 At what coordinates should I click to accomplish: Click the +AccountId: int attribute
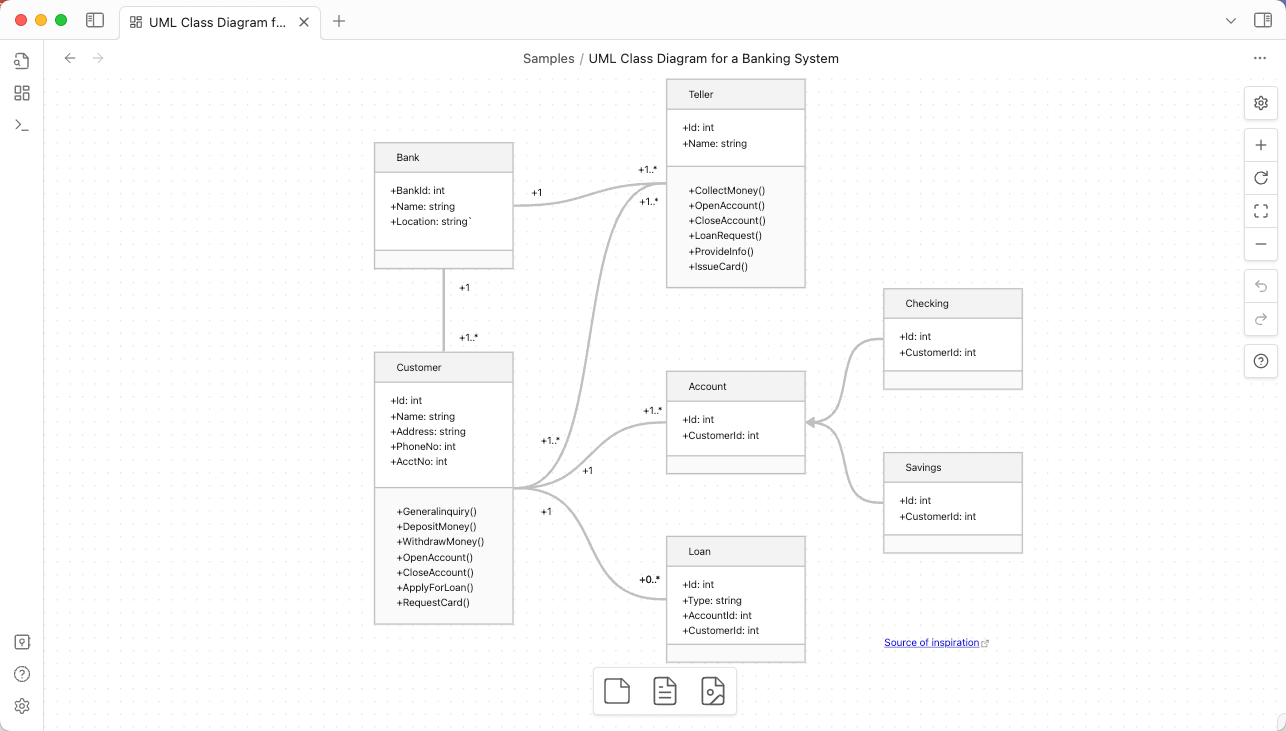(x=717, y=615)
